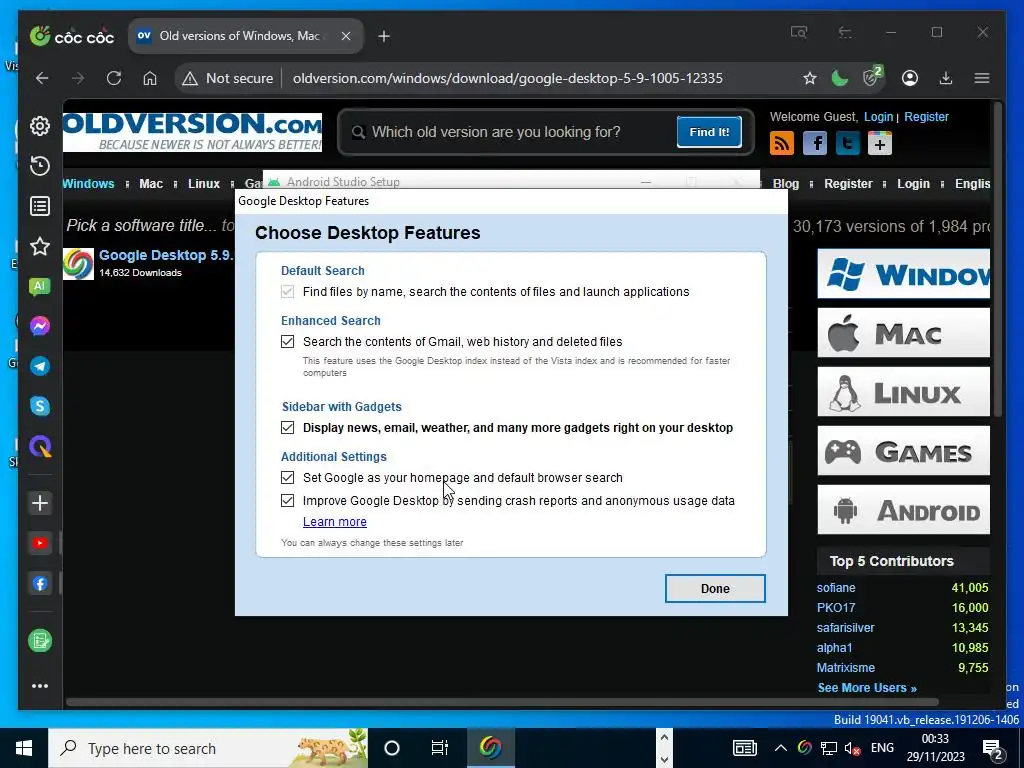Bookmark this page with star icon
The image size is (1024, 768).
[x=810, y=78]
